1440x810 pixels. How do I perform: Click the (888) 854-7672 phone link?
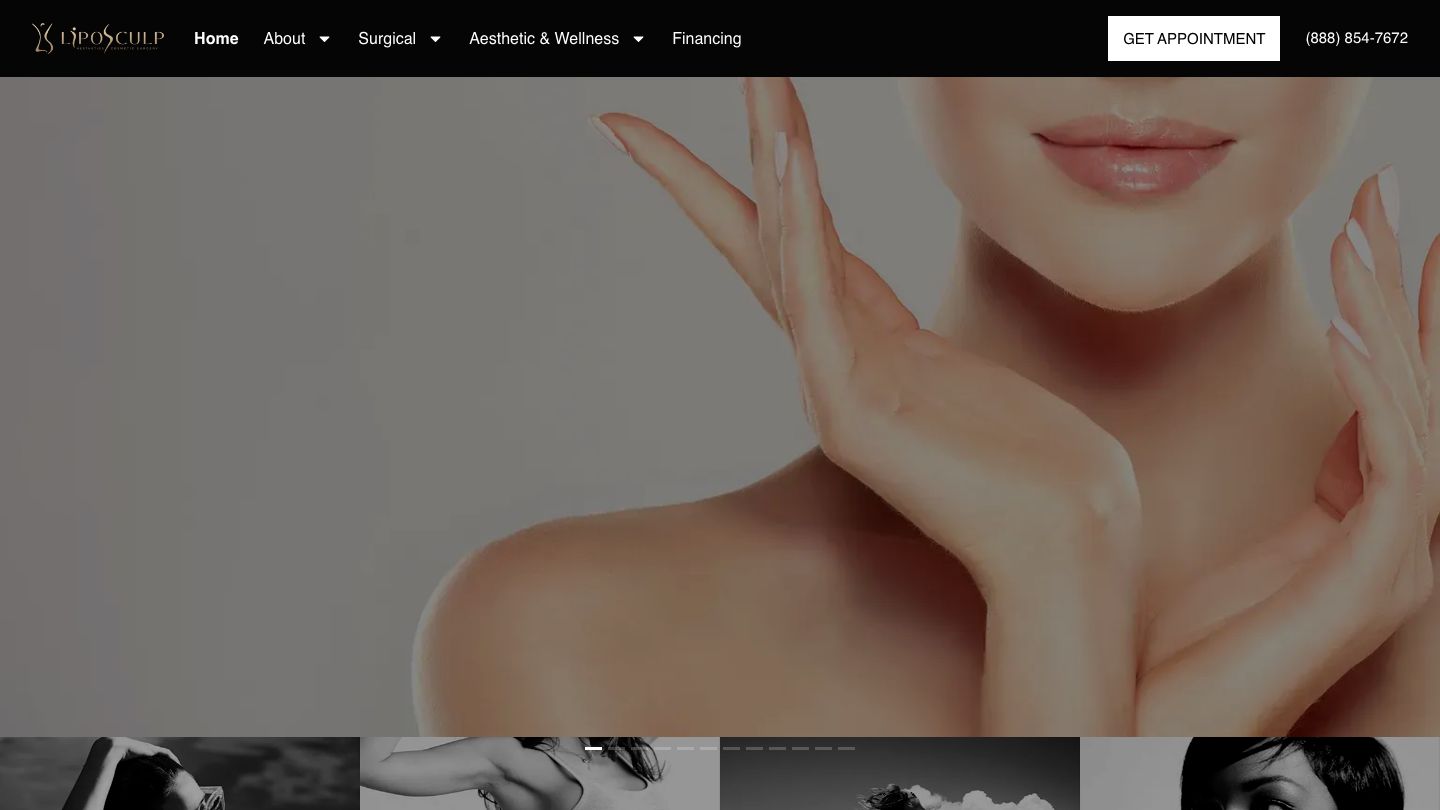coord(1356,38)
